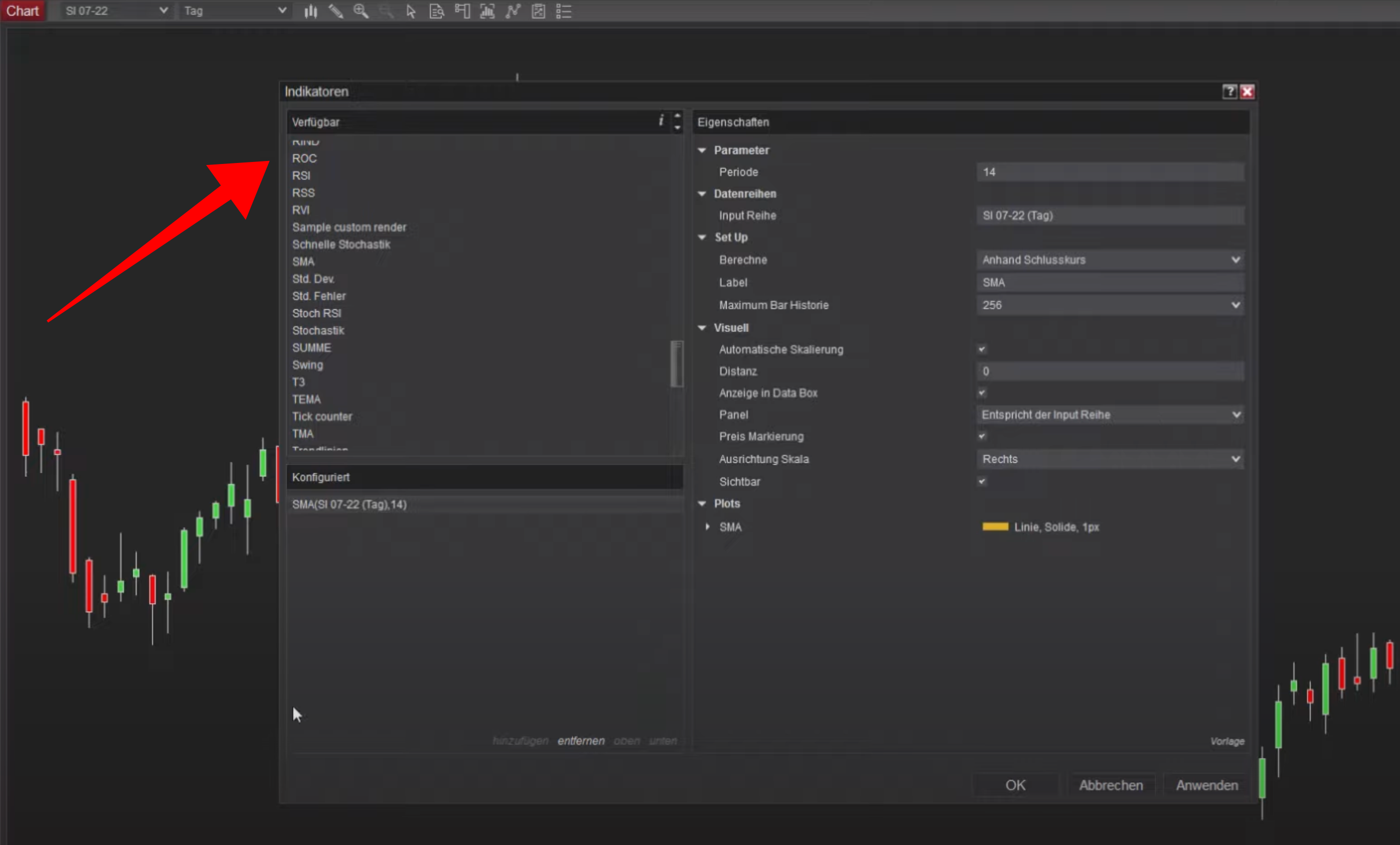This screenshot has height=845, width=1400.
Task: Uncheck the Anzeige in Data Box checkbox
Action: [982, 393]
